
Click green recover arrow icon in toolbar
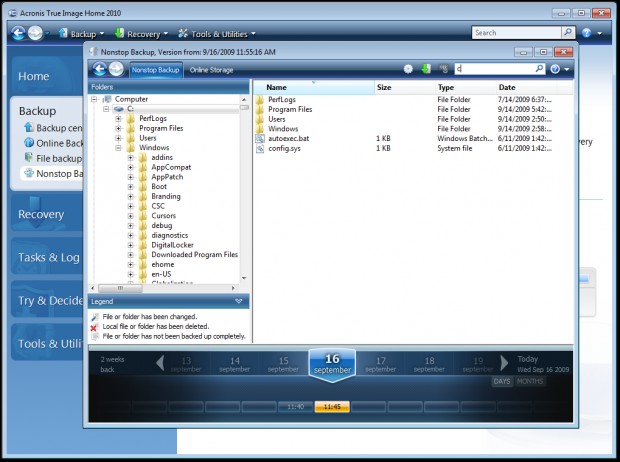point(426,69)
